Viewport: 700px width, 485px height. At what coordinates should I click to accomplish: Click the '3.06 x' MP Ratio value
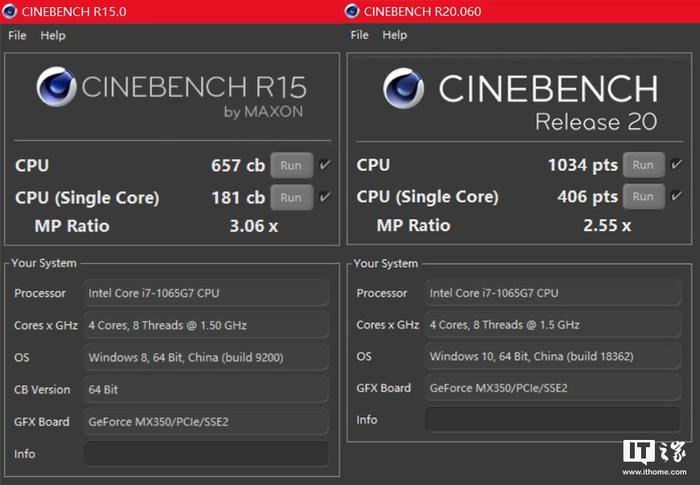tap(254, 226)
